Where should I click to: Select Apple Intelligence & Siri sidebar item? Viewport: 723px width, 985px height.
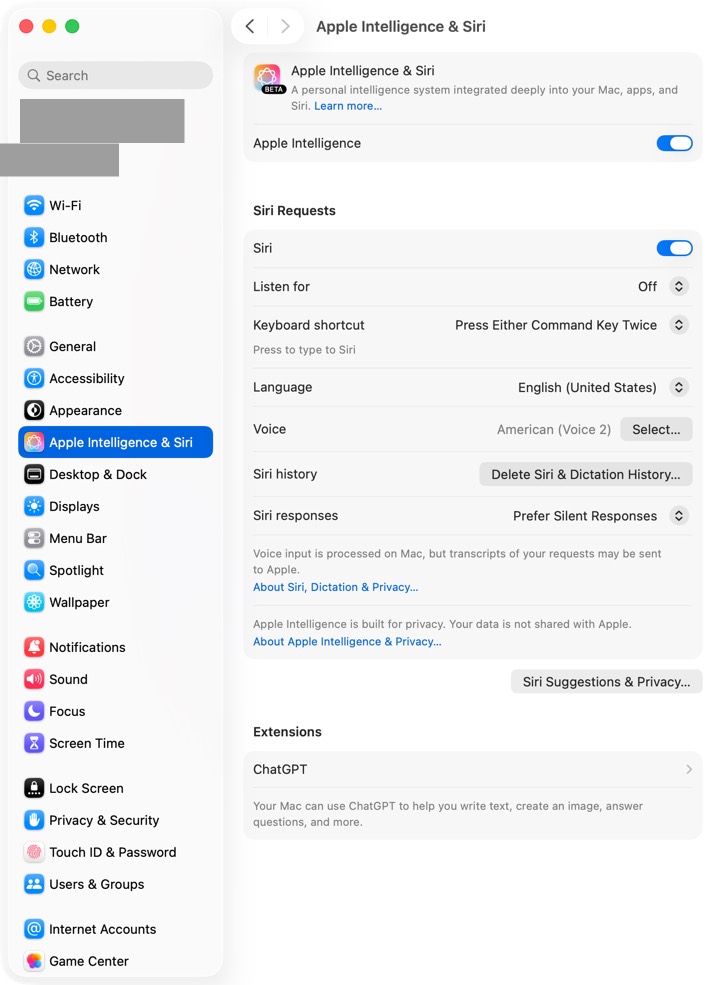[x=116, y=442]
